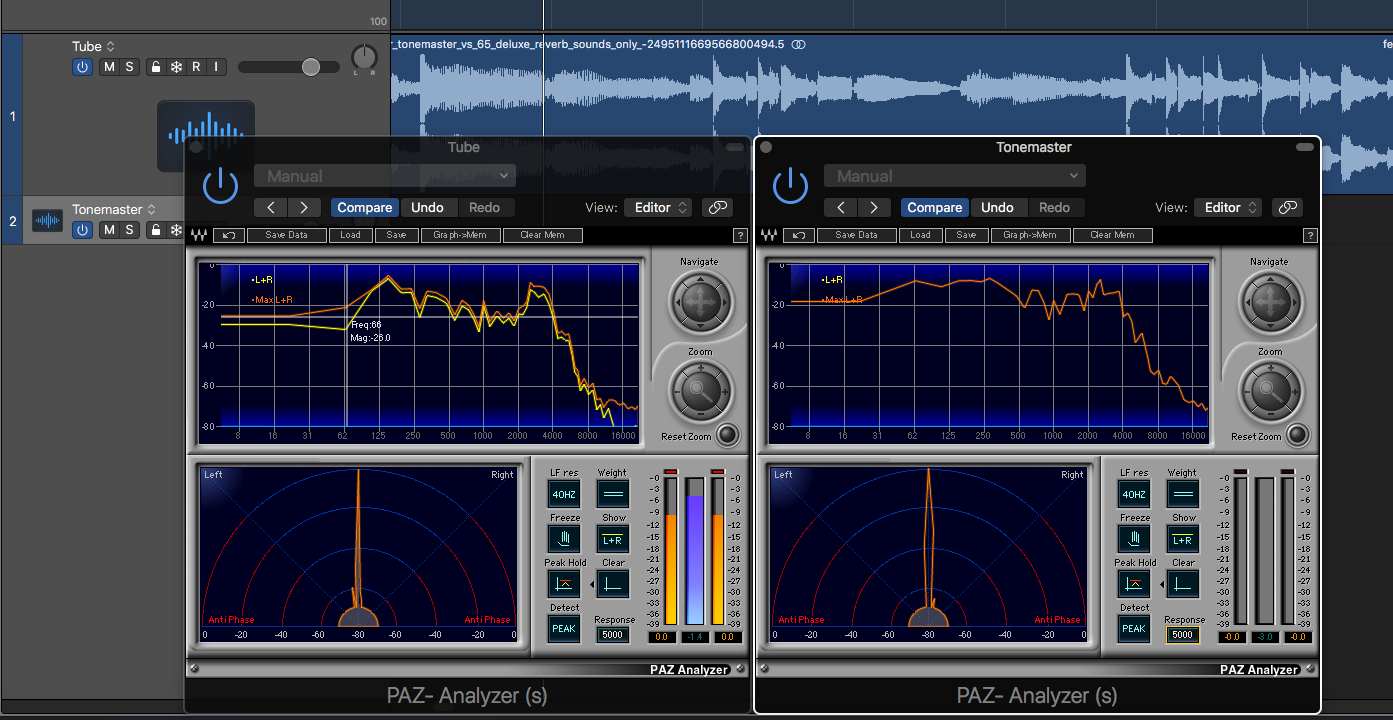Toggle input monitoring on Tube track
This screenshot has height=720, width=1393.
pos(216,67)
